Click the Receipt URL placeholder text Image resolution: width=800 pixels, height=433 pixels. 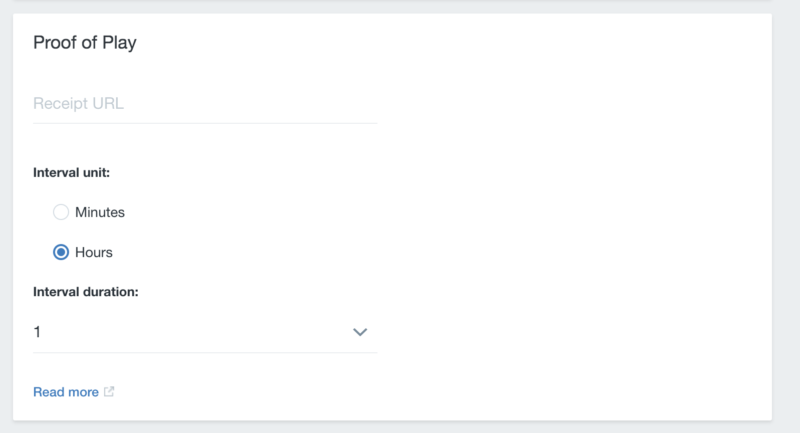(79, 104)
